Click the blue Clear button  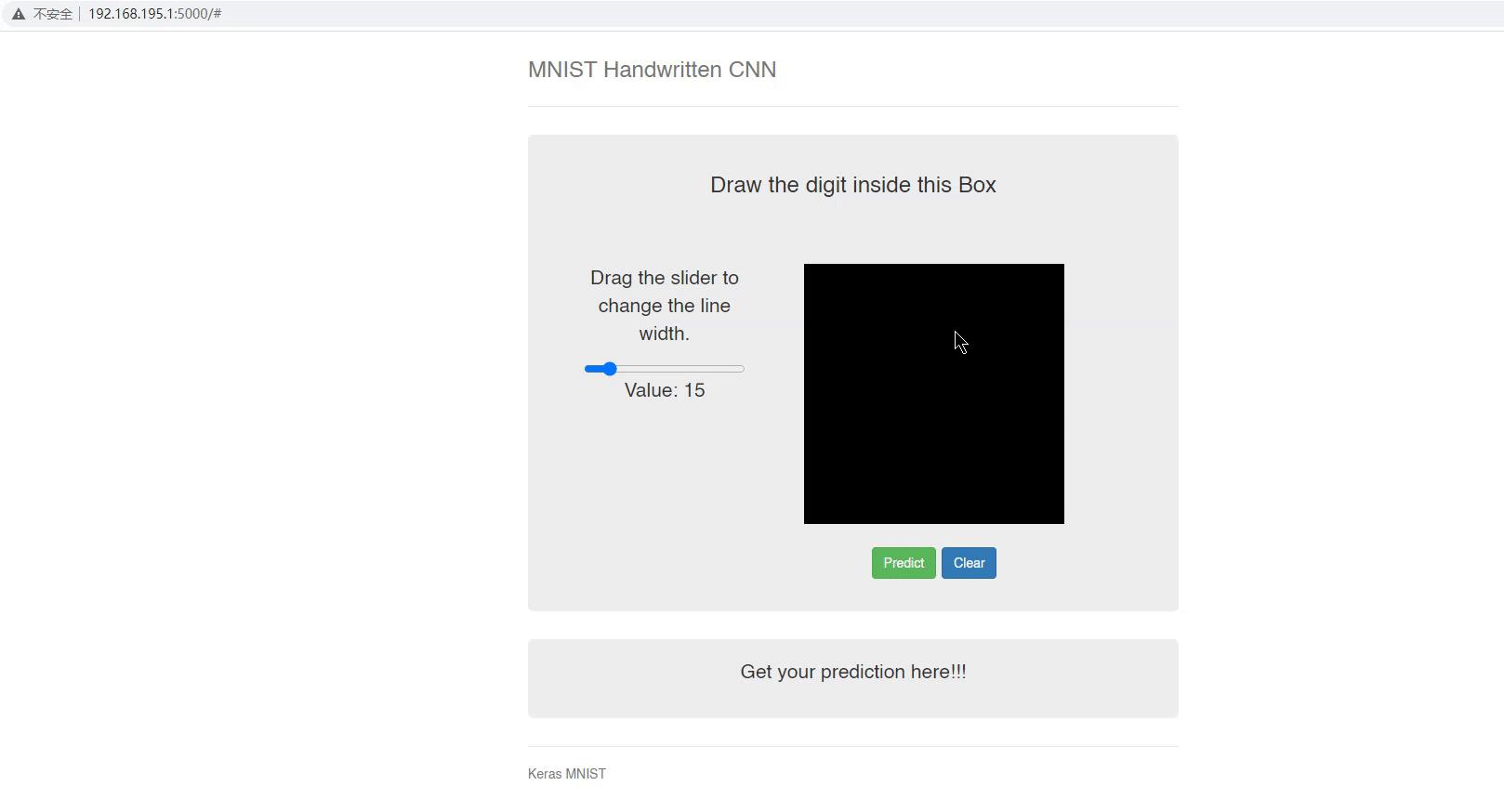969,563
